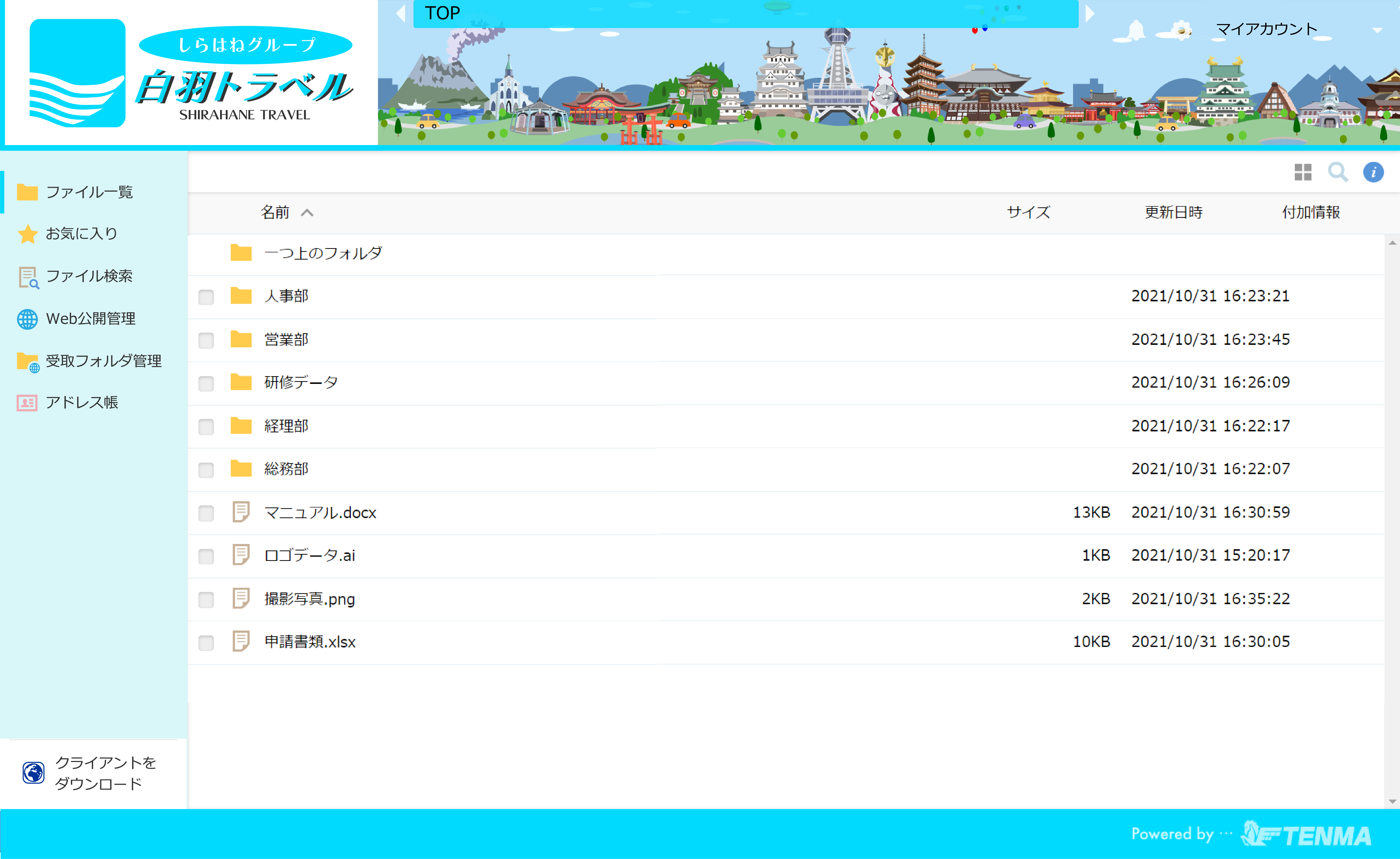Click the folder icon of 研修データ

[241, 382]
